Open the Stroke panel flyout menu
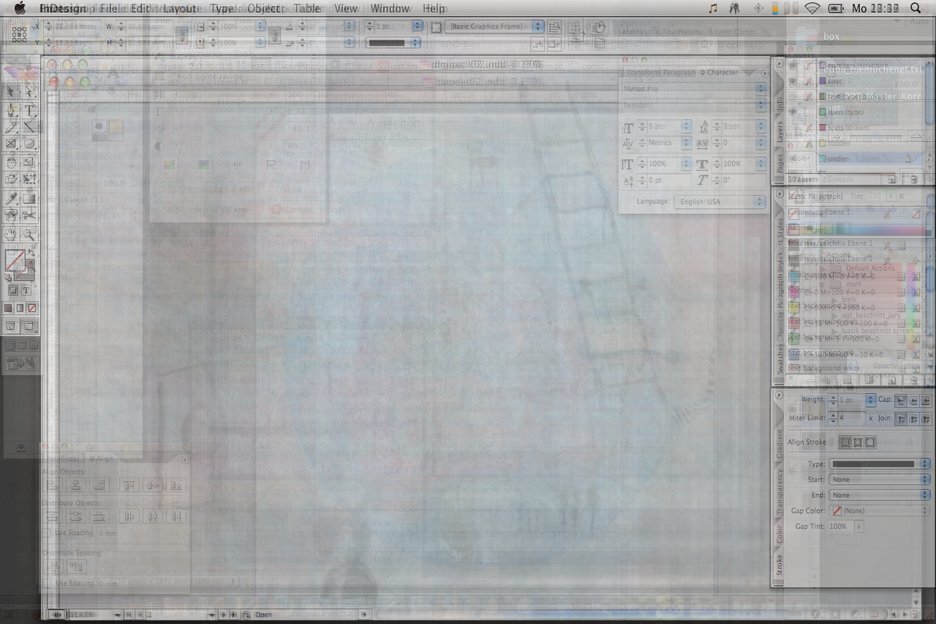Screen dimensions: 936x624 click(x=779, y=395)
